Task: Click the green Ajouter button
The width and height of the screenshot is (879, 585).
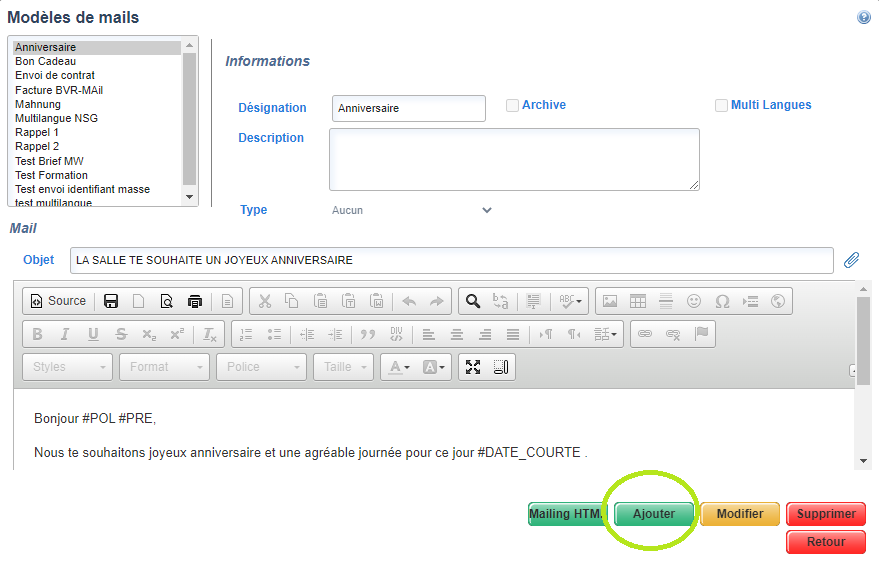Action: pyautogui.click(x=654, y=514)
